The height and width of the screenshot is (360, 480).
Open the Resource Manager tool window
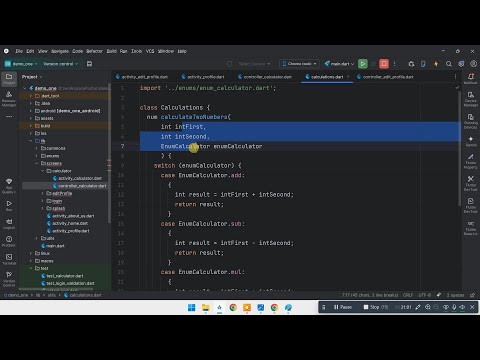pos(9,98)
